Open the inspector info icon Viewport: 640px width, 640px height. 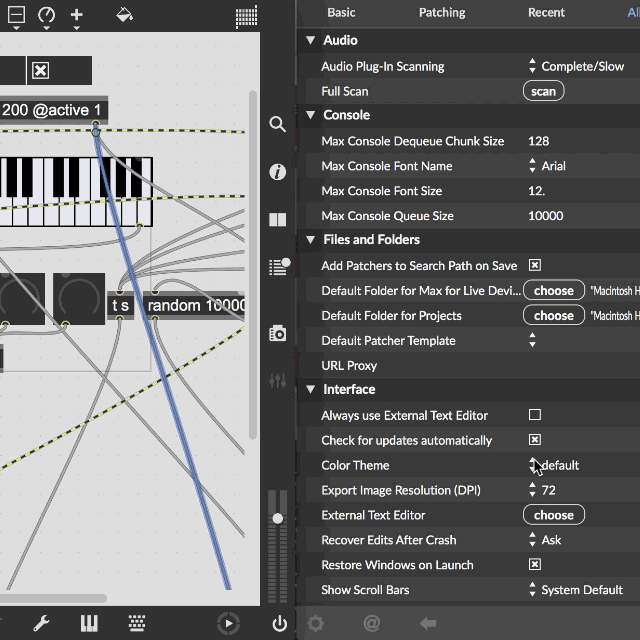pyautogui.click(x=278, y=172)
